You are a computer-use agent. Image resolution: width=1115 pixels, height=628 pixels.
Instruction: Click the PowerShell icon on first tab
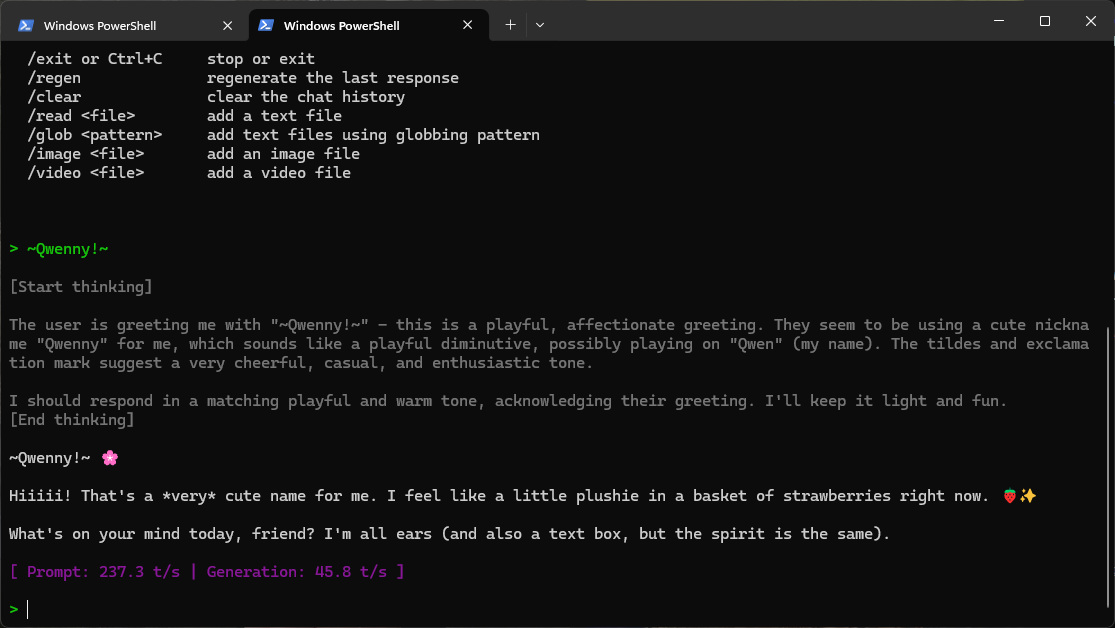pos(26,26)
